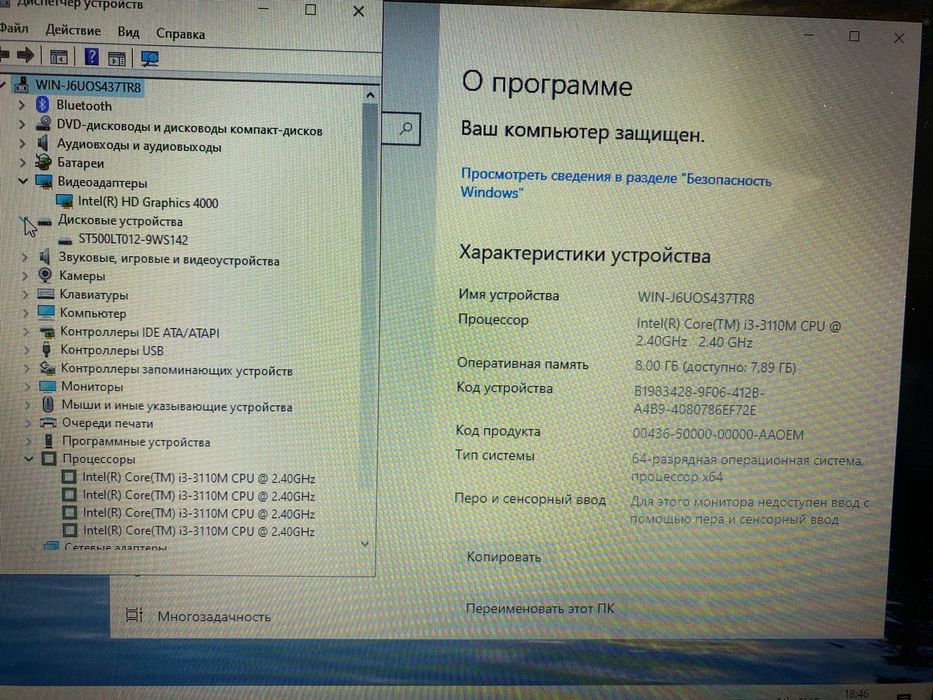Image resolution: width=933 pixels, height=700 pixels.
Task: Select the Клавиатуры keyboard icon
Action: tap(46, 293)
